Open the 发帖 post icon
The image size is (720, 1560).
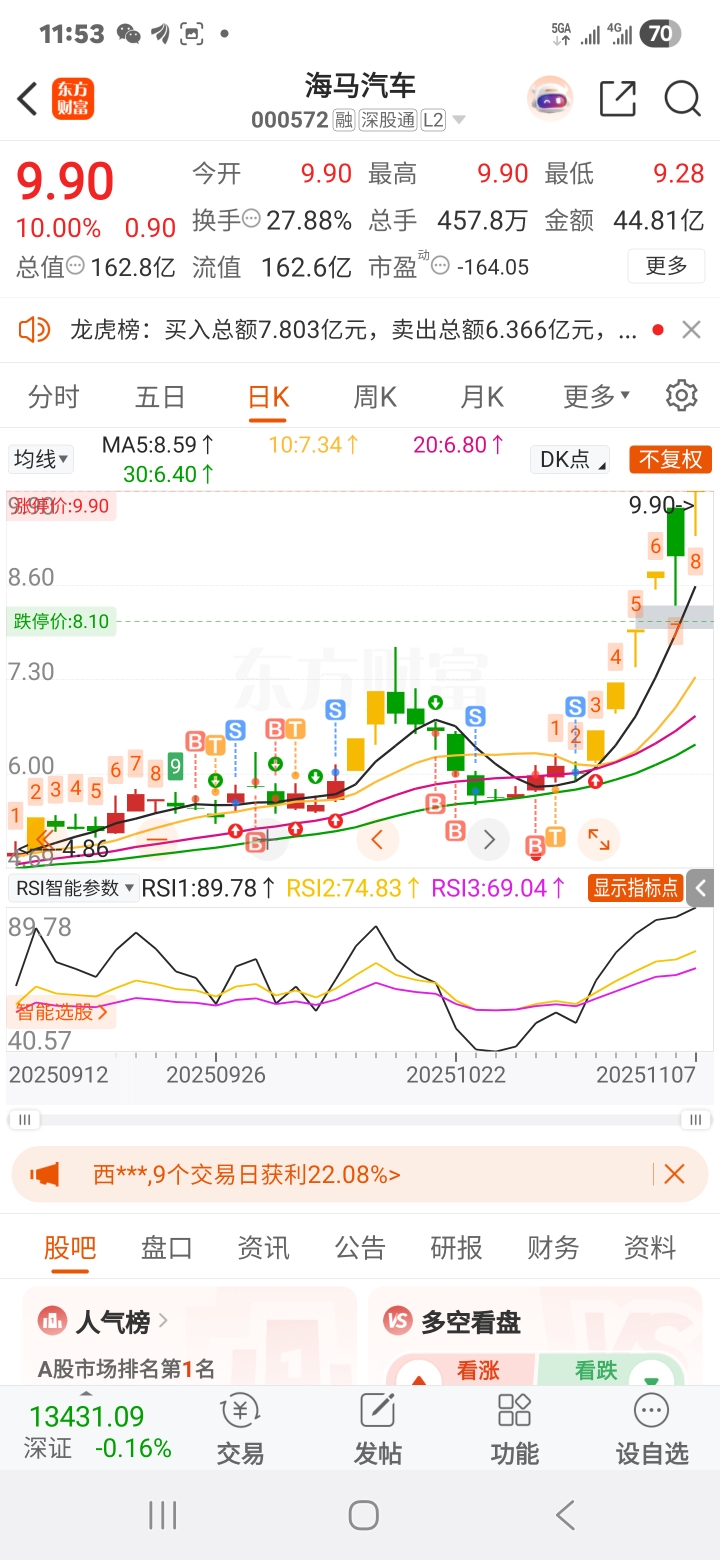378,1430
